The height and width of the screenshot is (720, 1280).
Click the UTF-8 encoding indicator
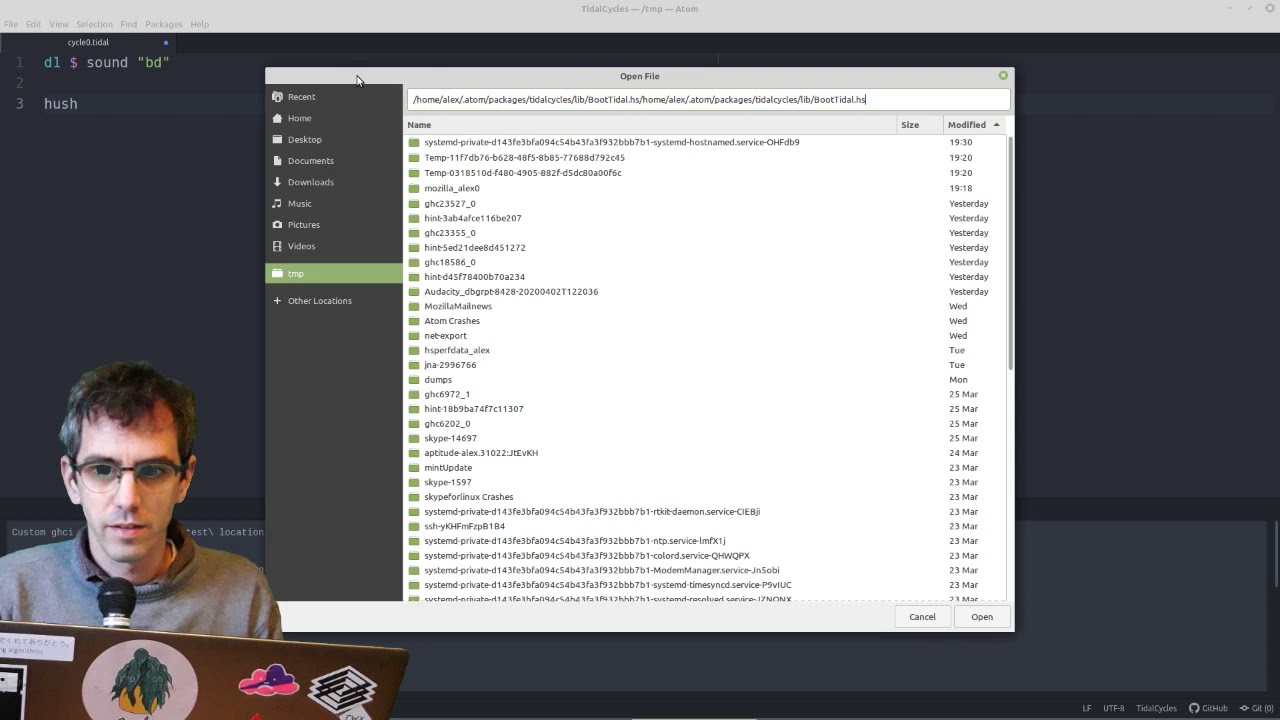1114,708
